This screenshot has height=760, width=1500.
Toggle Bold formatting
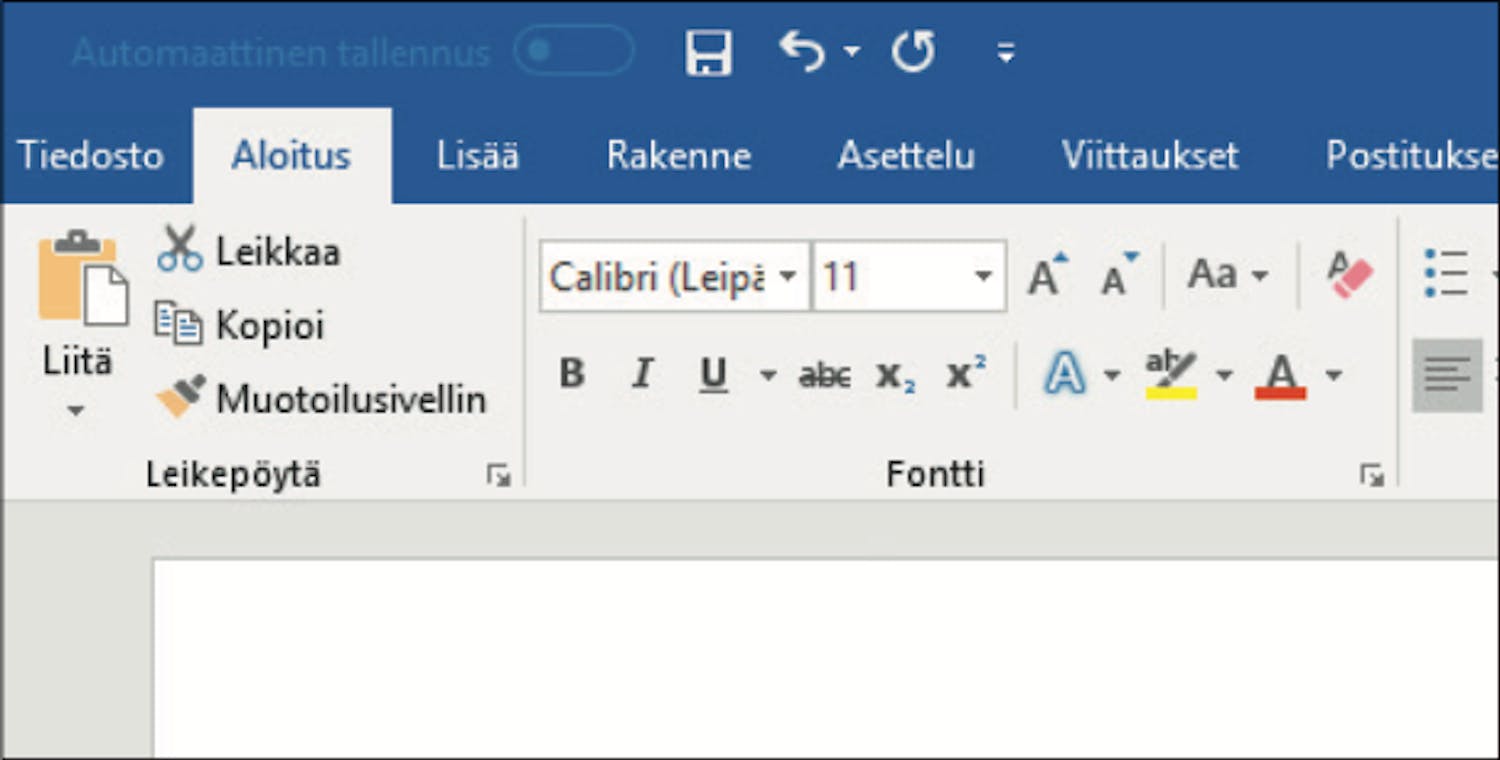(572, 374)
